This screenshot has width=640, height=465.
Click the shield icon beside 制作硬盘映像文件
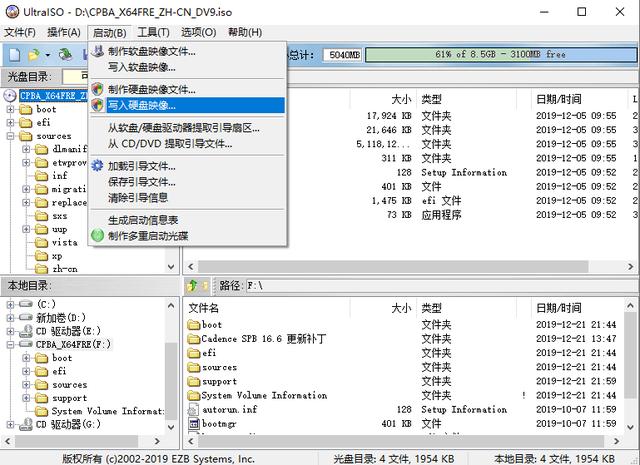(97, 89)
